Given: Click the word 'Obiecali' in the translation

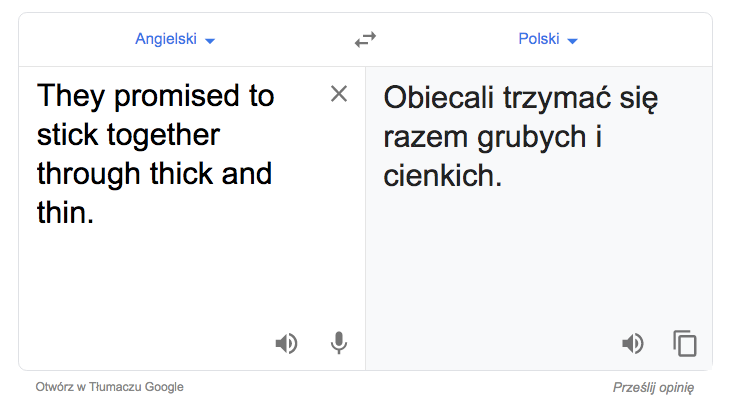Looking at the screenshot, I should [439, 98].
